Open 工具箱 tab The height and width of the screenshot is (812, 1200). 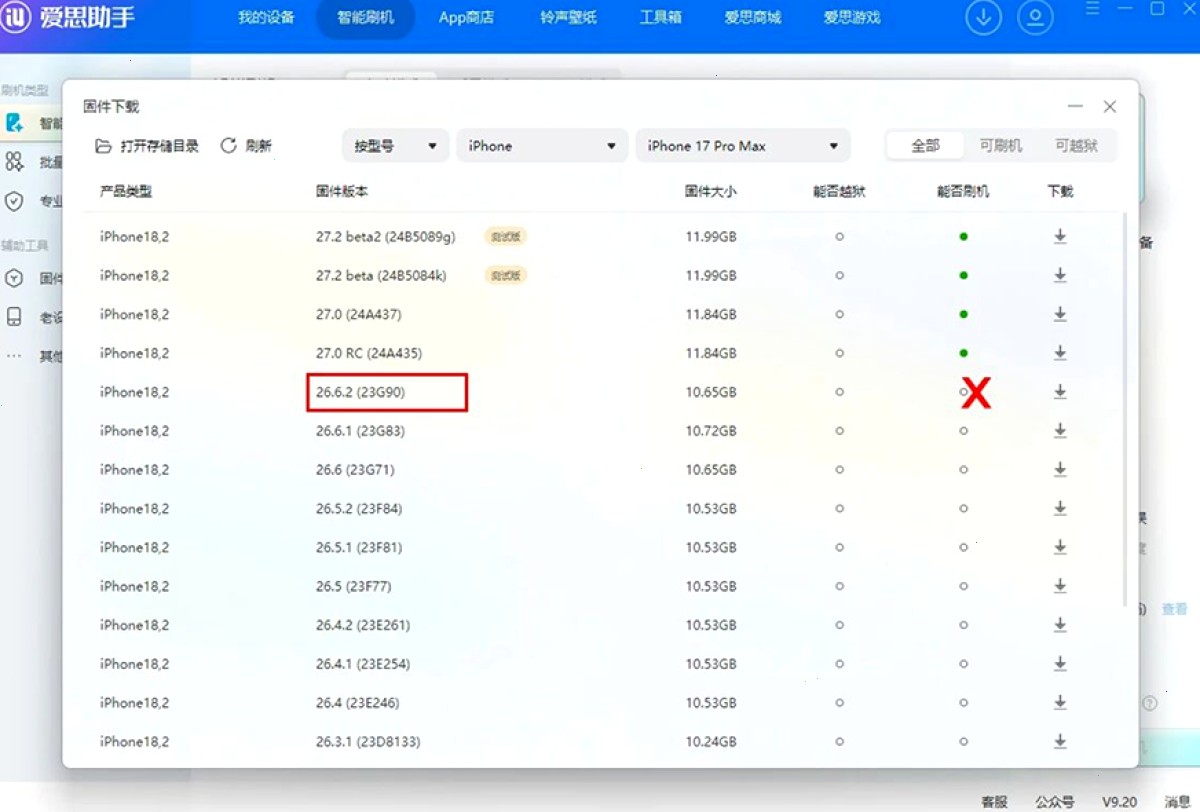pyautogui.click(x=661, y=18)
